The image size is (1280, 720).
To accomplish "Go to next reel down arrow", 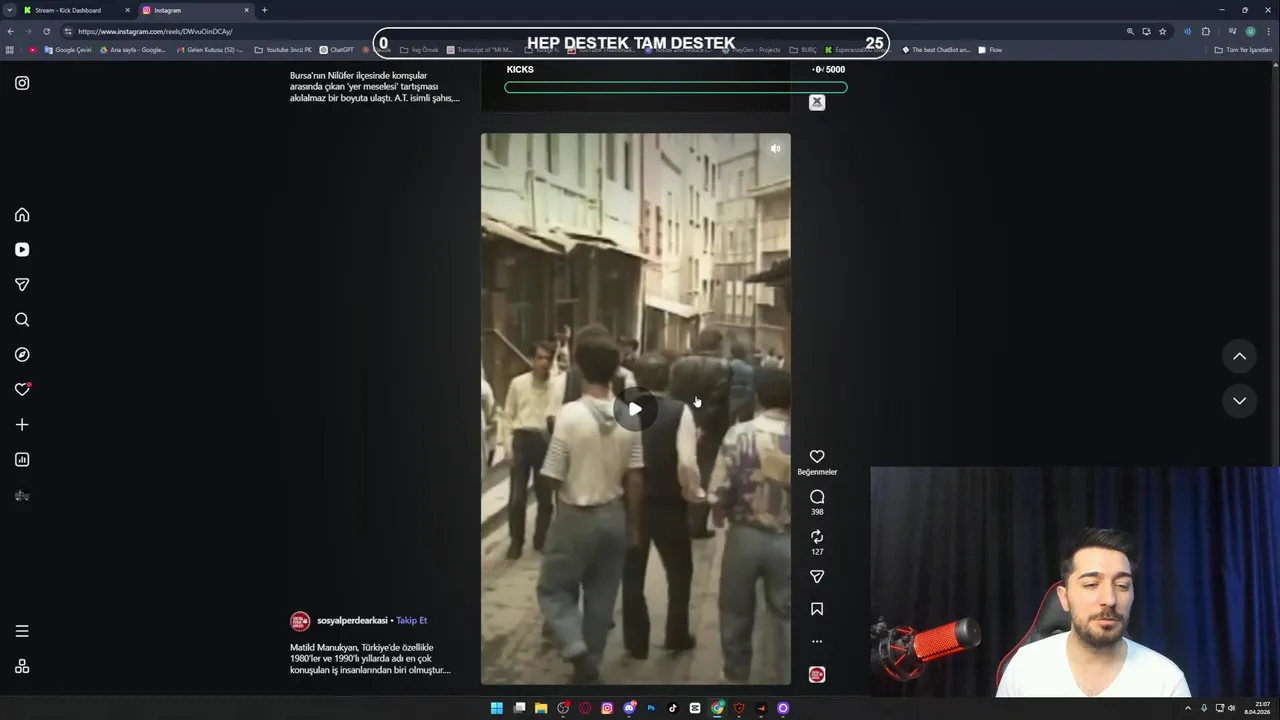I will pos(1239,401).
